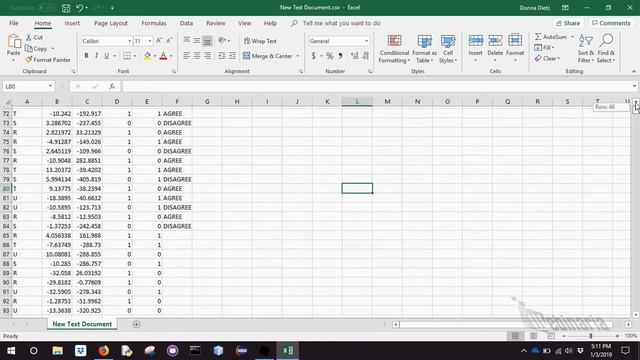The width and height of the screenshot is (640, 360).
Task: Click the Decrease Indent icon
Action: pyautogui.click(x=222, y=56)
